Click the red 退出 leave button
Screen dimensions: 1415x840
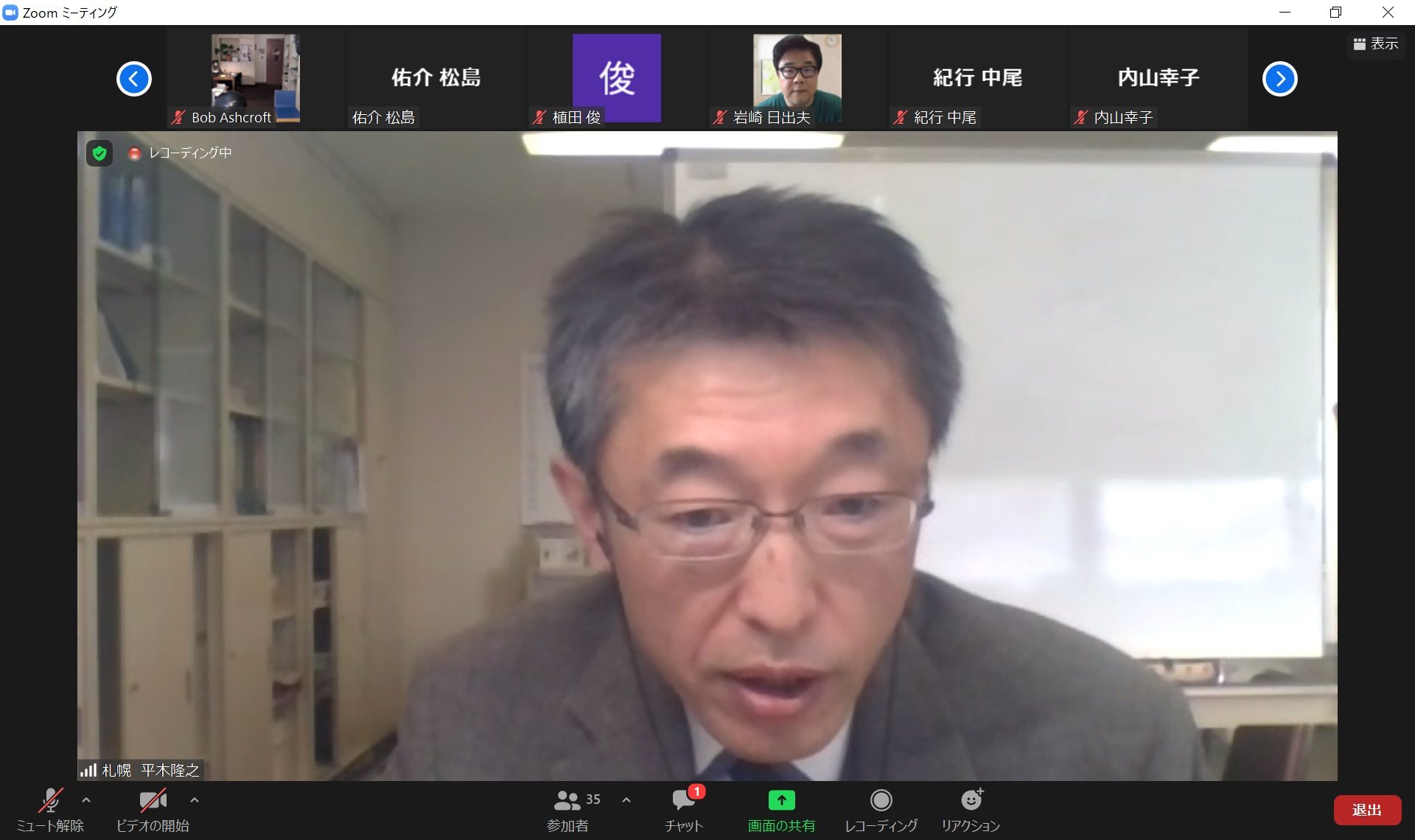tap(1367, 810)
